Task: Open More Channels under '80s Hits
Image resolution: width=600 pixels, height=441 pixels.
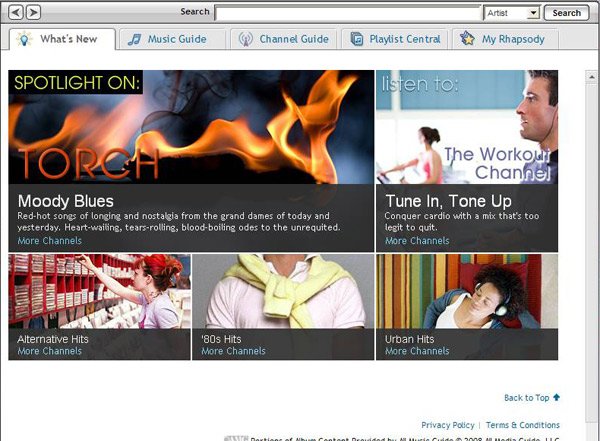Action: 233,351
